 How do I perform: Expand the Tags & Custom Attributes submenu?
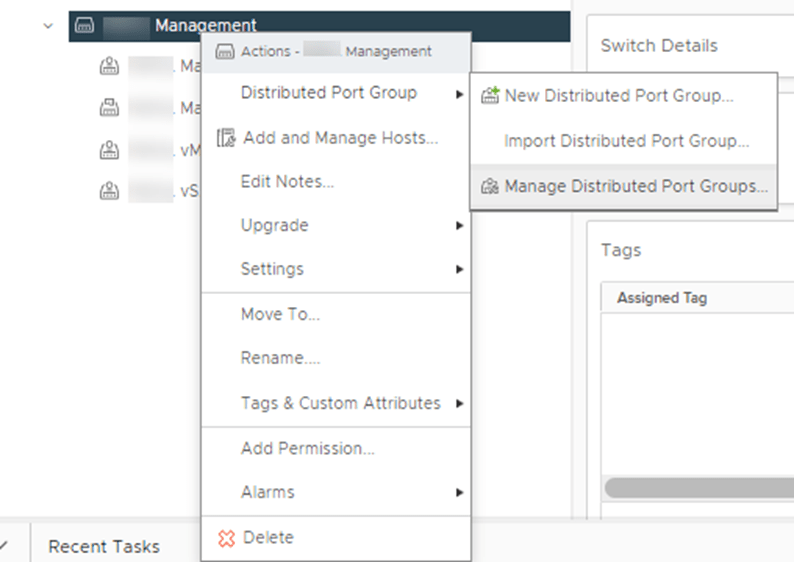tap(459, 404)
